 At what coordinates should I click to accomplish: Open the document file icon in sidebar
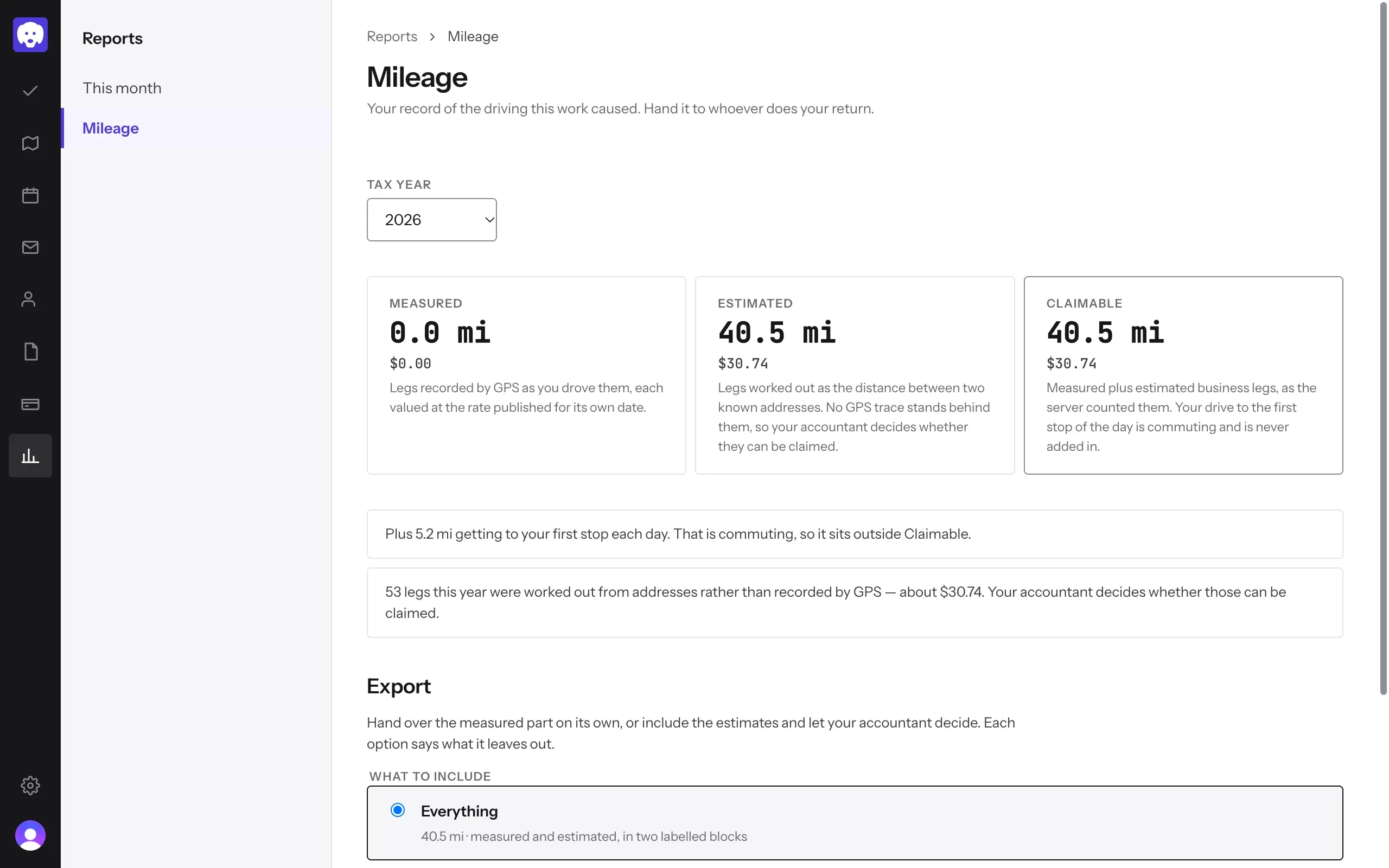click(x=30, y=352)
